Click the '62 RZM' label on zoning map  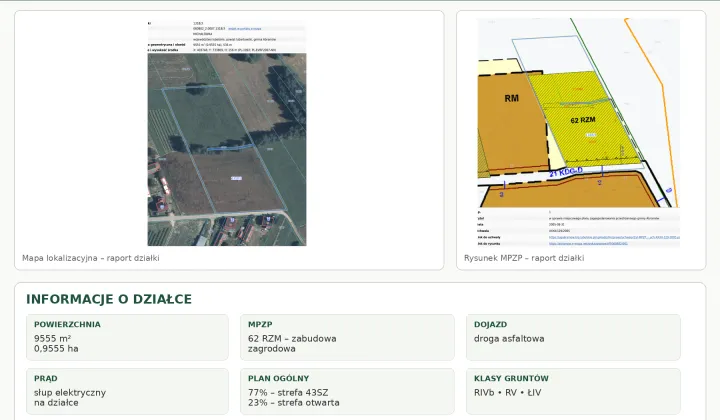click(x=583, y=120)
